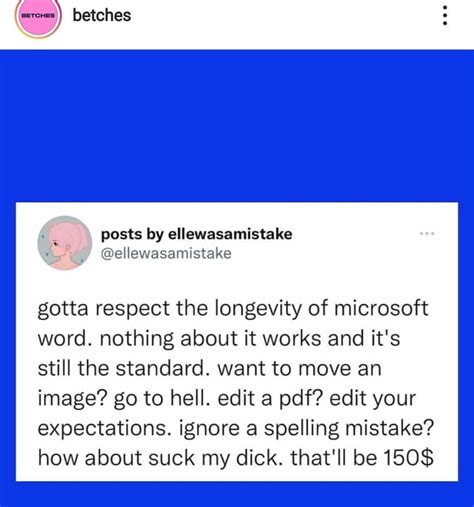Screen dimensions: 474x507
Task: Click the blue strip below the tweet card
Action: click(x=237, y=494)
